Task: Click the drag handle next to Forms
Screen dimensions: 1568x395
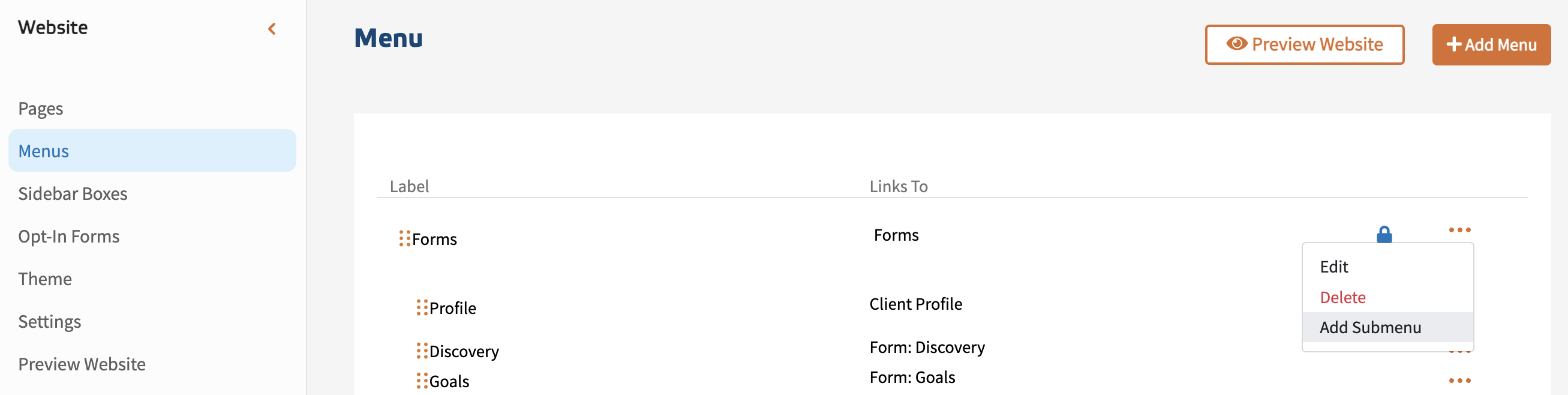Action: (404, 238)
